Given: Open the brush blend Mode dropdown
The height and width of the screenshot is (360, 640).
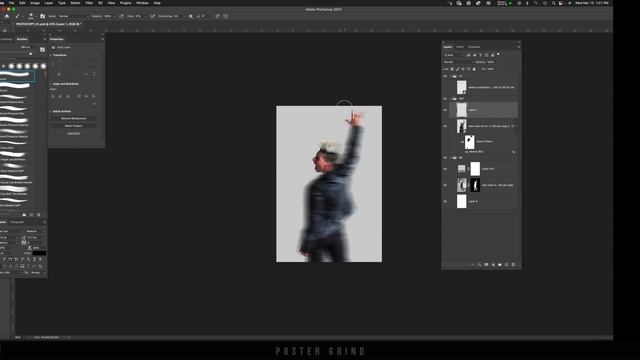Looking at the screenshot, I should pyautogui.click(x=73, y=16).
